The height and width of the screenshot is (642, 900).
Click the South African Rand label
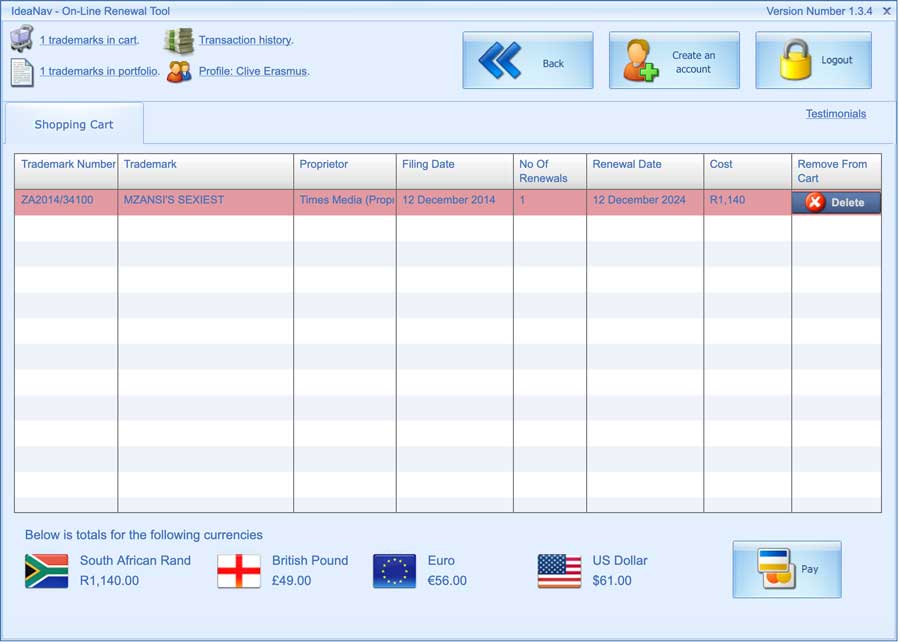click(x=135, y=561)
